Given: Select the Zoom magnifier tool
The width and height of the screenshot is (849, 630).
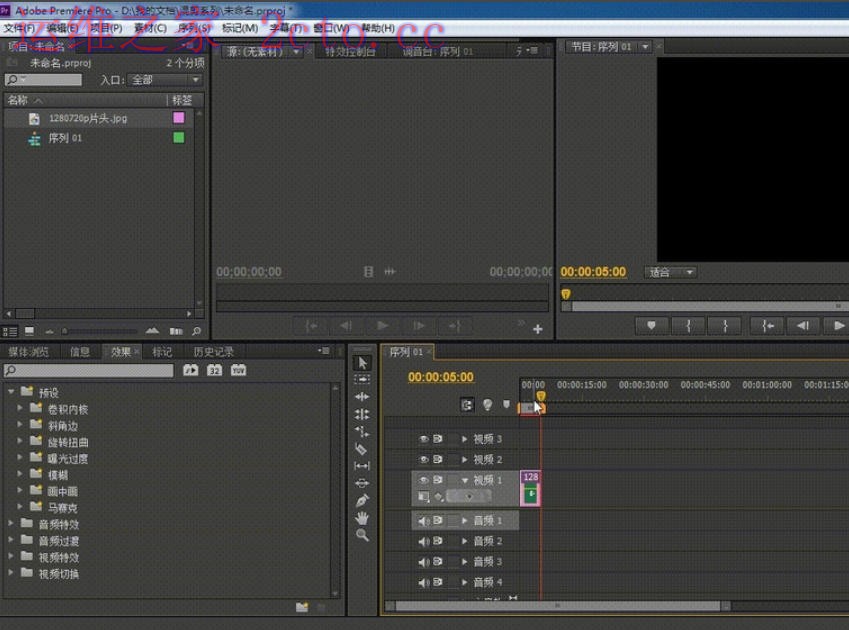Looking at the screenshot, I should point(362,535).
